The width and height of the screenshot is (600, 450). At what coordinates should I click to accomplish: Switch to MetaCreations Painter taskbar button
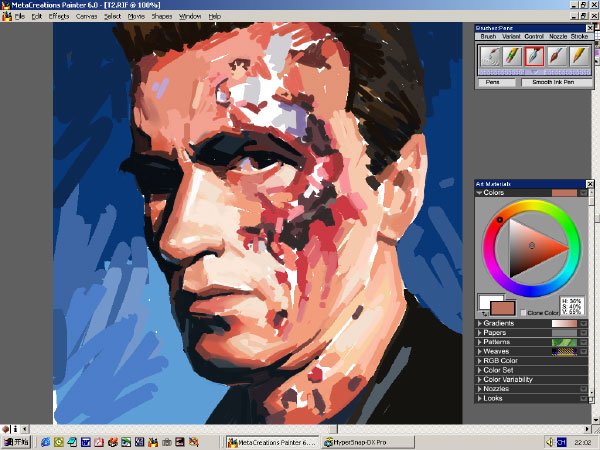tap(272, 442)
